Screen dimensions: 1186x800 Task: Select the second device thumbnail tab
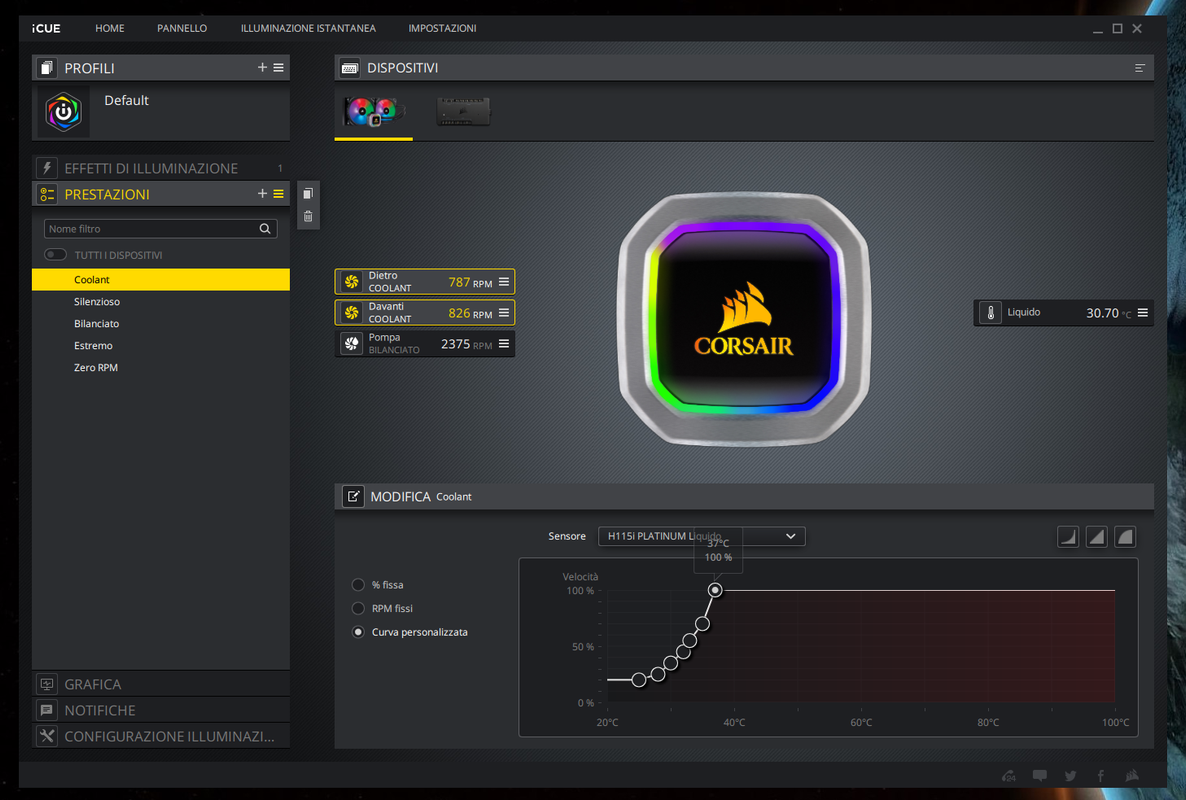tap(464, 112)
